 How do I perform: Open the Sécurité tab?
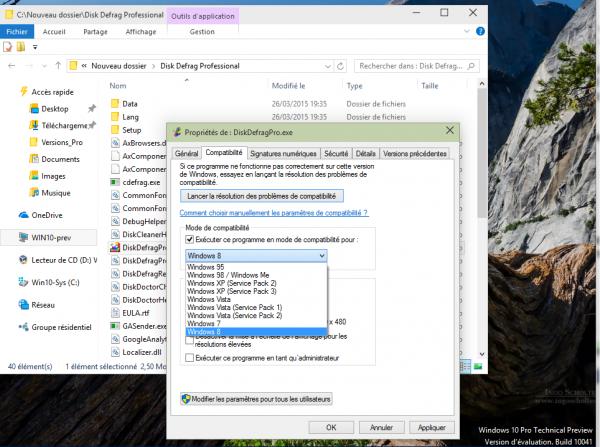(x=336, y=153)
